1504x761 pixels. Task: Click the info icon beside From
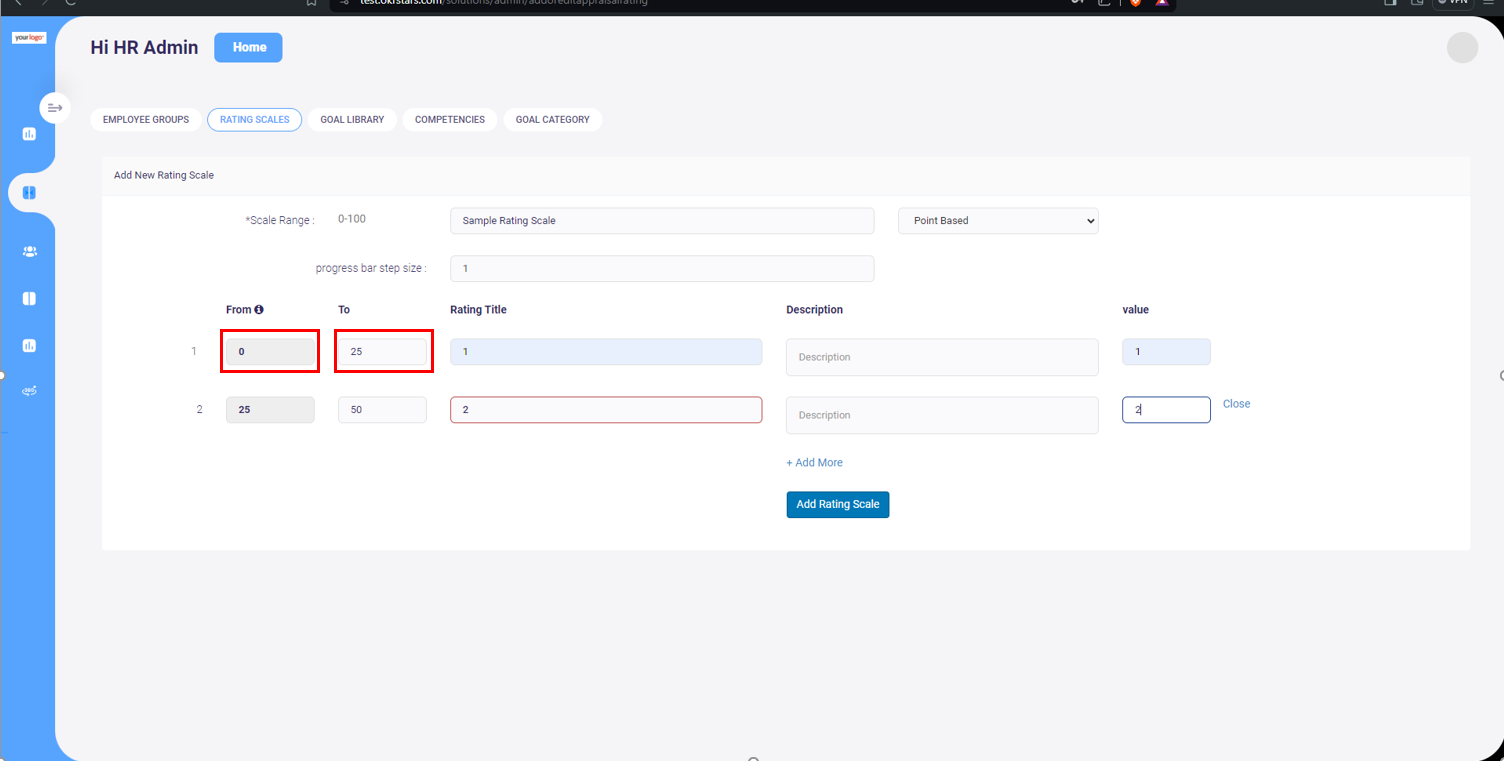pyautogui.click(x=259, y=310)
